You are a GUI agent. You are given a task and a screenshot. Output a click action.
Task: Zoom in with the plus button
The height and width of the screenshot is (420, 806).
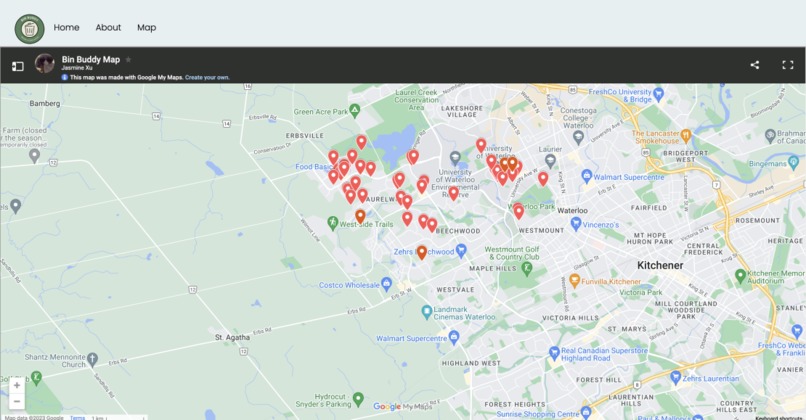click(17, 386)
